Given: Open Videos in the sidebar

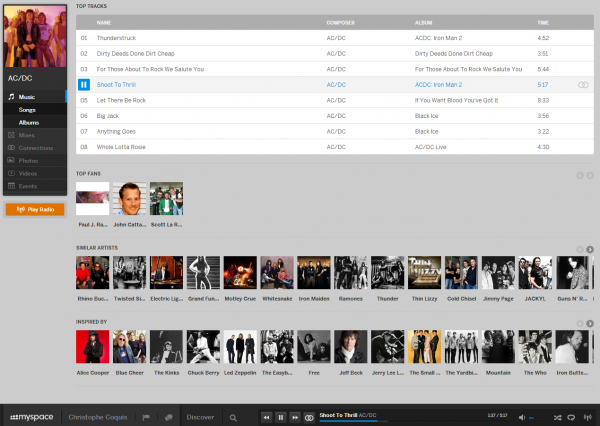Looking at the screenshot, I should point(35,173).
